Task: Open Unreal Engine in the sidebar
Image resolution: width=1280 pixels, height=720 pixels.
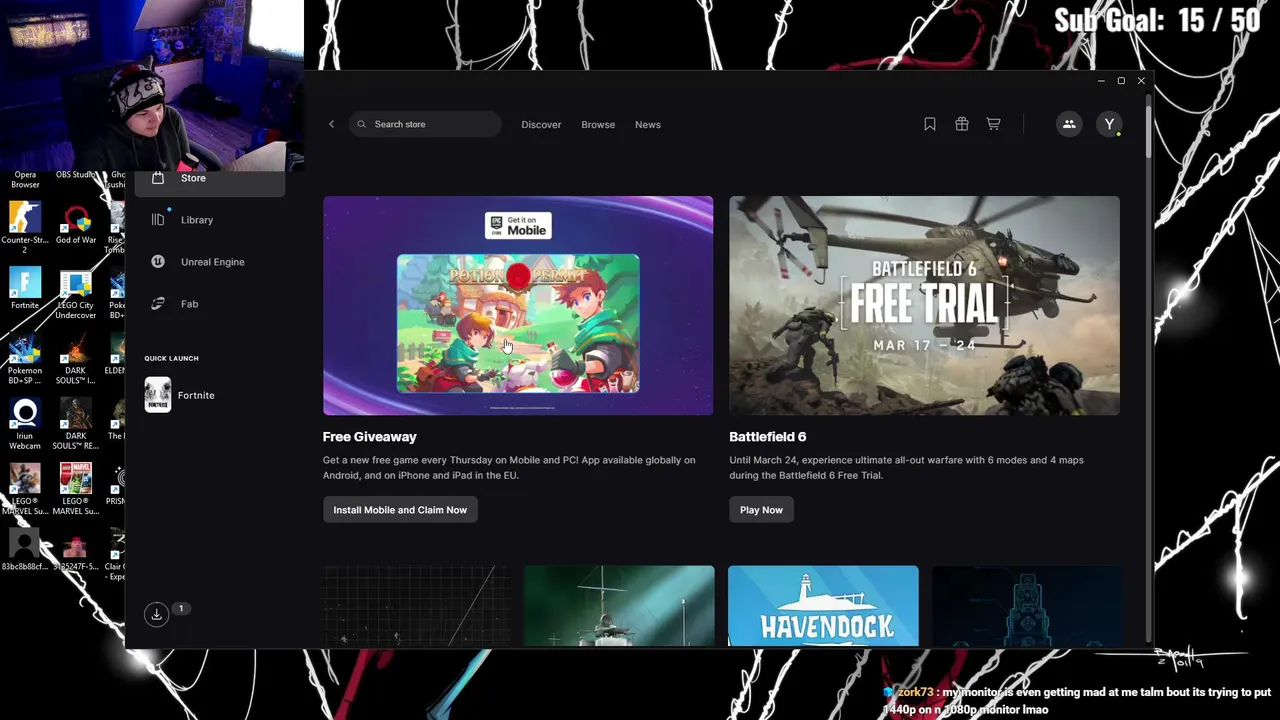Action: tap(210, 262)
